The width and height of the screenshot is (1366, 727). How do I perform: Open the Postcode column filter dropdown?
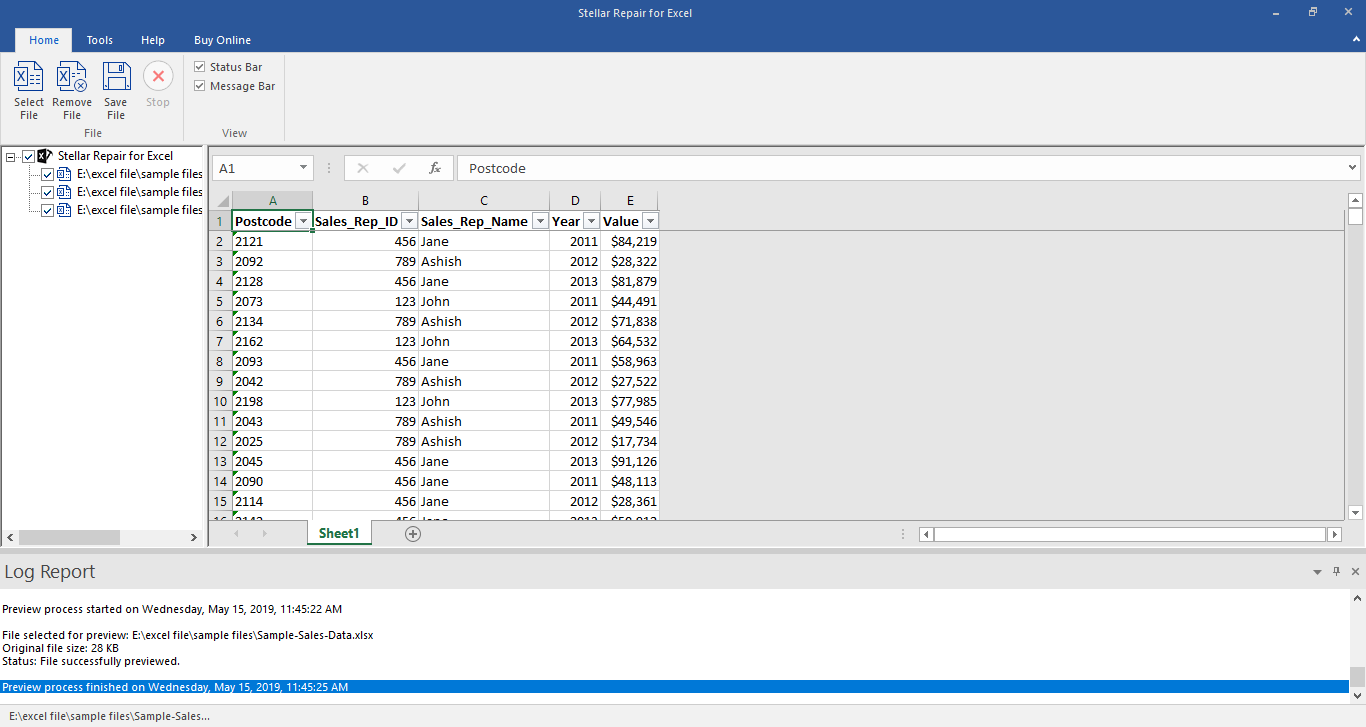tap(303, 221)
